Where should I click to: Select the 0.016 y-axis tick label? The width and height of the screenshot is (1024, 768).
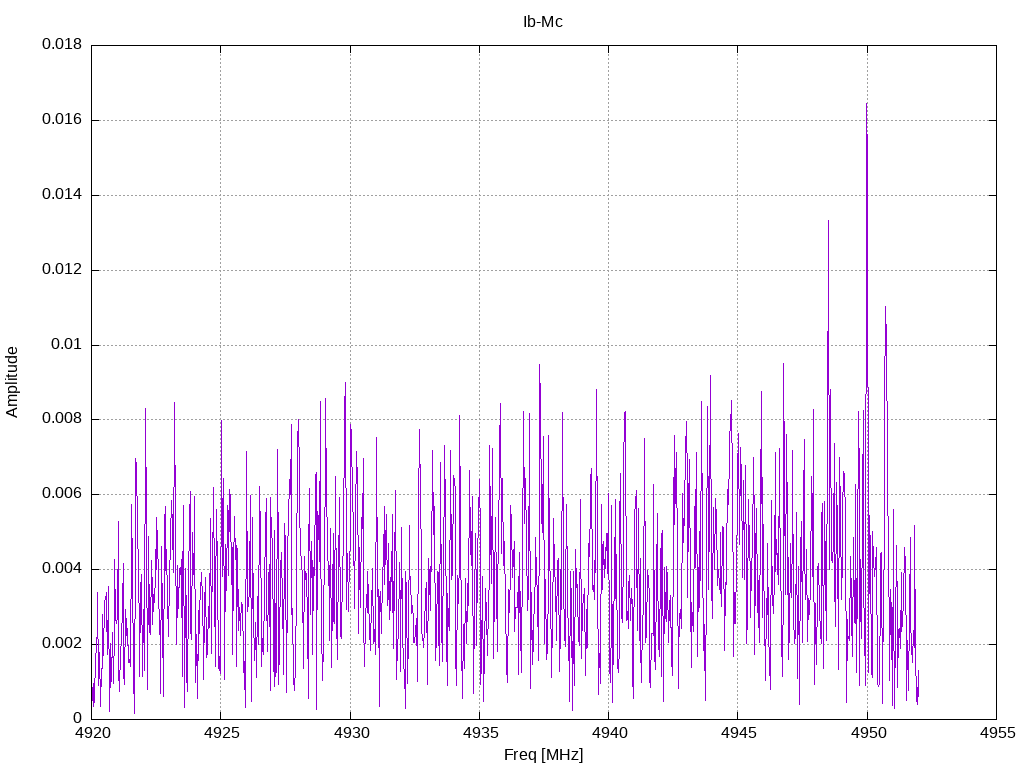(x=61, y=120)
